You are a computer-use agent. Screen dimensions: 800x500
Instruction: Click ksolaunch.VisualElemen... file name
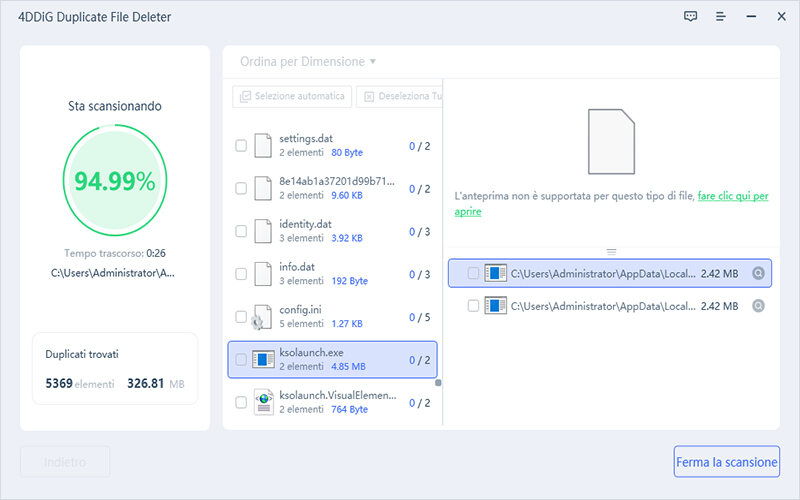click(338, 395)
